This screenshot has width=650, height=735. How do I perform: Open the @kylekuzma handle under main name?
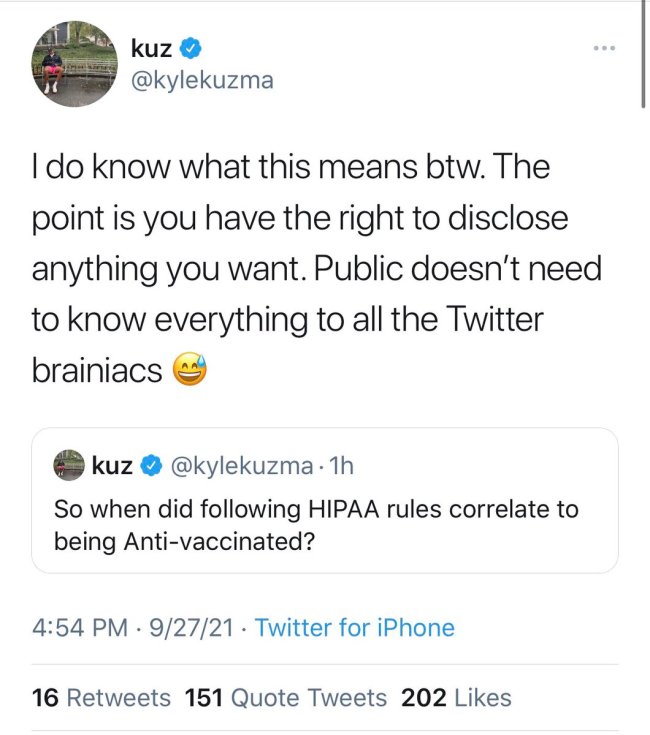pos(201,80)
